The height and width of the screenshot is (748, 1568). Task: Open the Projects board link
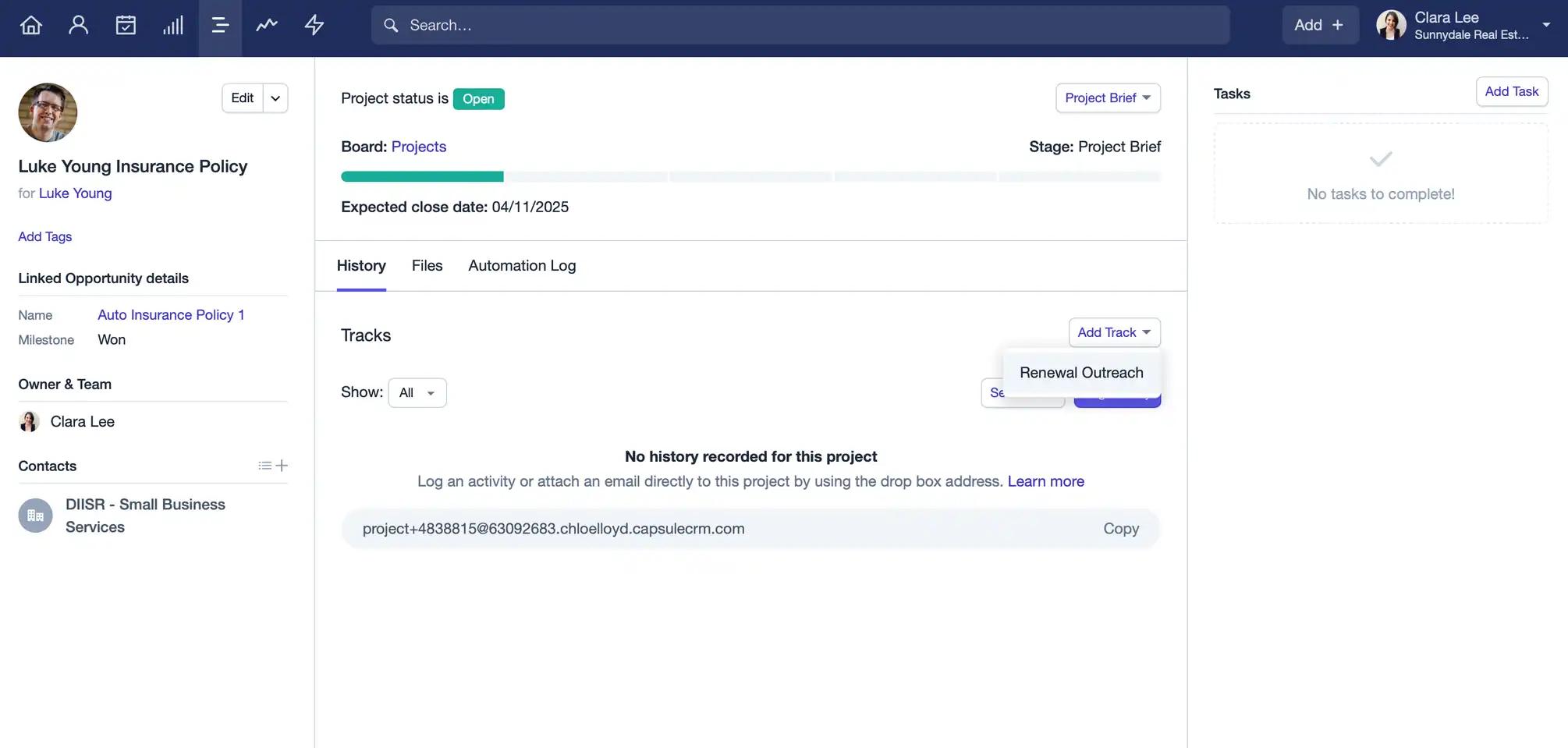pyautogui.click(x=419, y=147)
